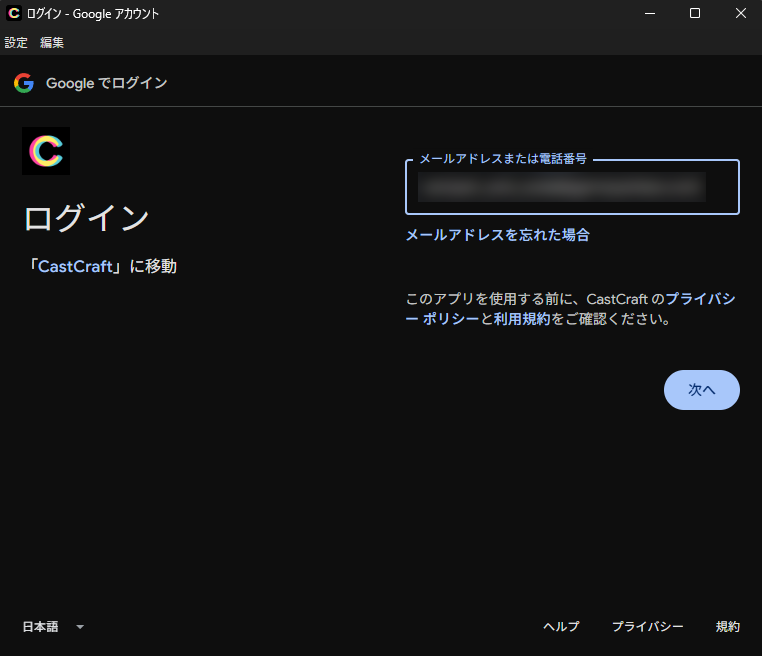762x656 pixels.
Task: Open the 利用規約 link
Action: [522, 319]
